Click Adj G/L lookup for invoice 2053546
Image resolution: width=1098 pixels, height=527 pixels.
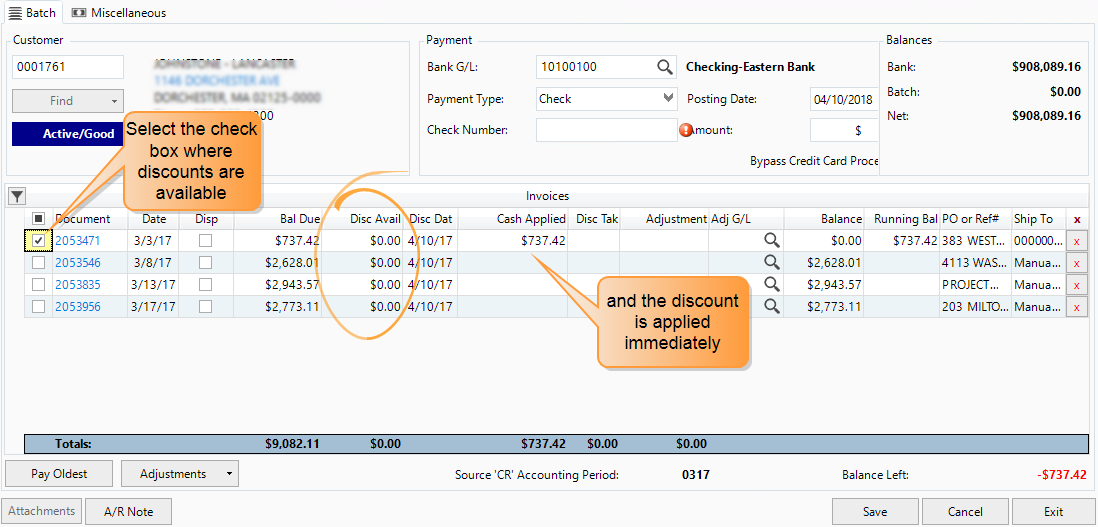(771, 263)
